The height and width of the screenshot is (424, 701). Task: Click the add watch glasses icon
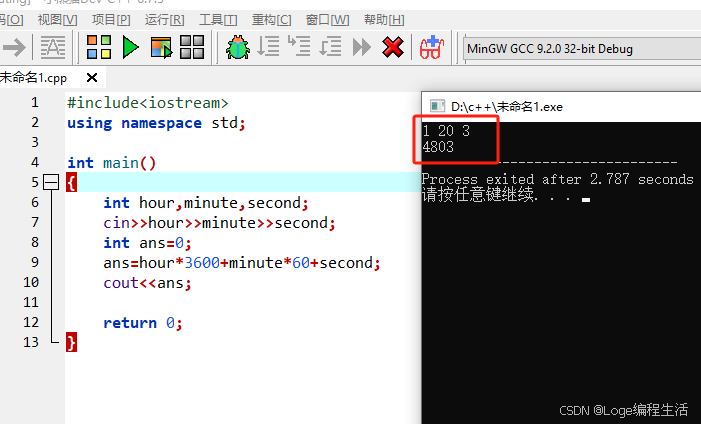[x=431, y=47]
